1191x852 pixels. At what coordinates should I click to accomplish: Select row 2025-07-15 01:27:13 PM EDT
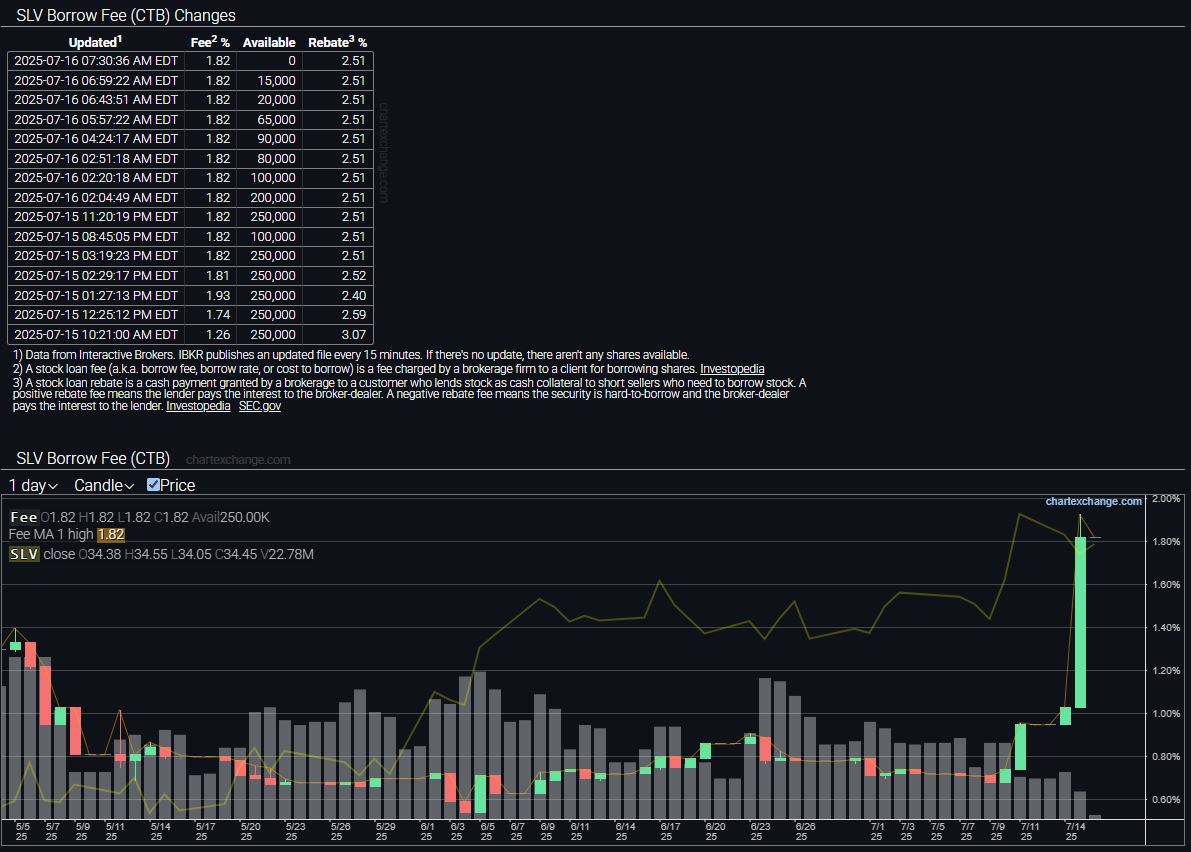point(191,295)
